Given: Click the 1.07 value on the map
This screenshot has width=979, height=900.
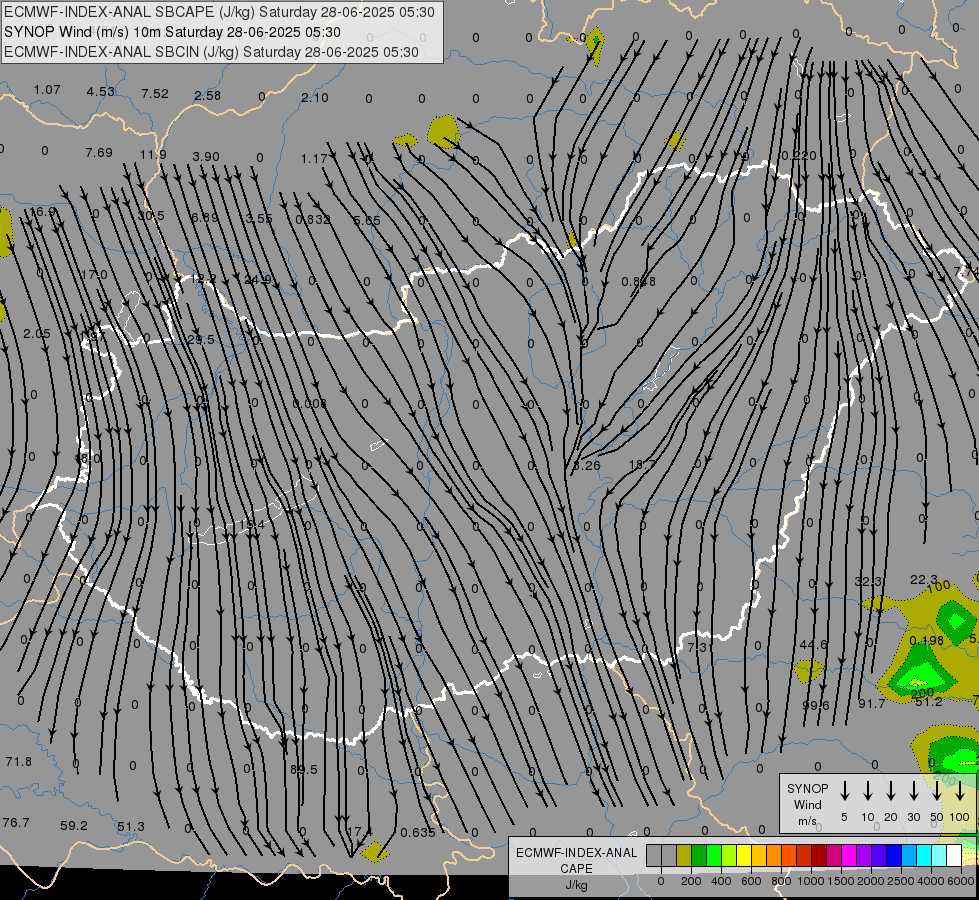Looking at the screenshot, I should click(x=47, y=90).
